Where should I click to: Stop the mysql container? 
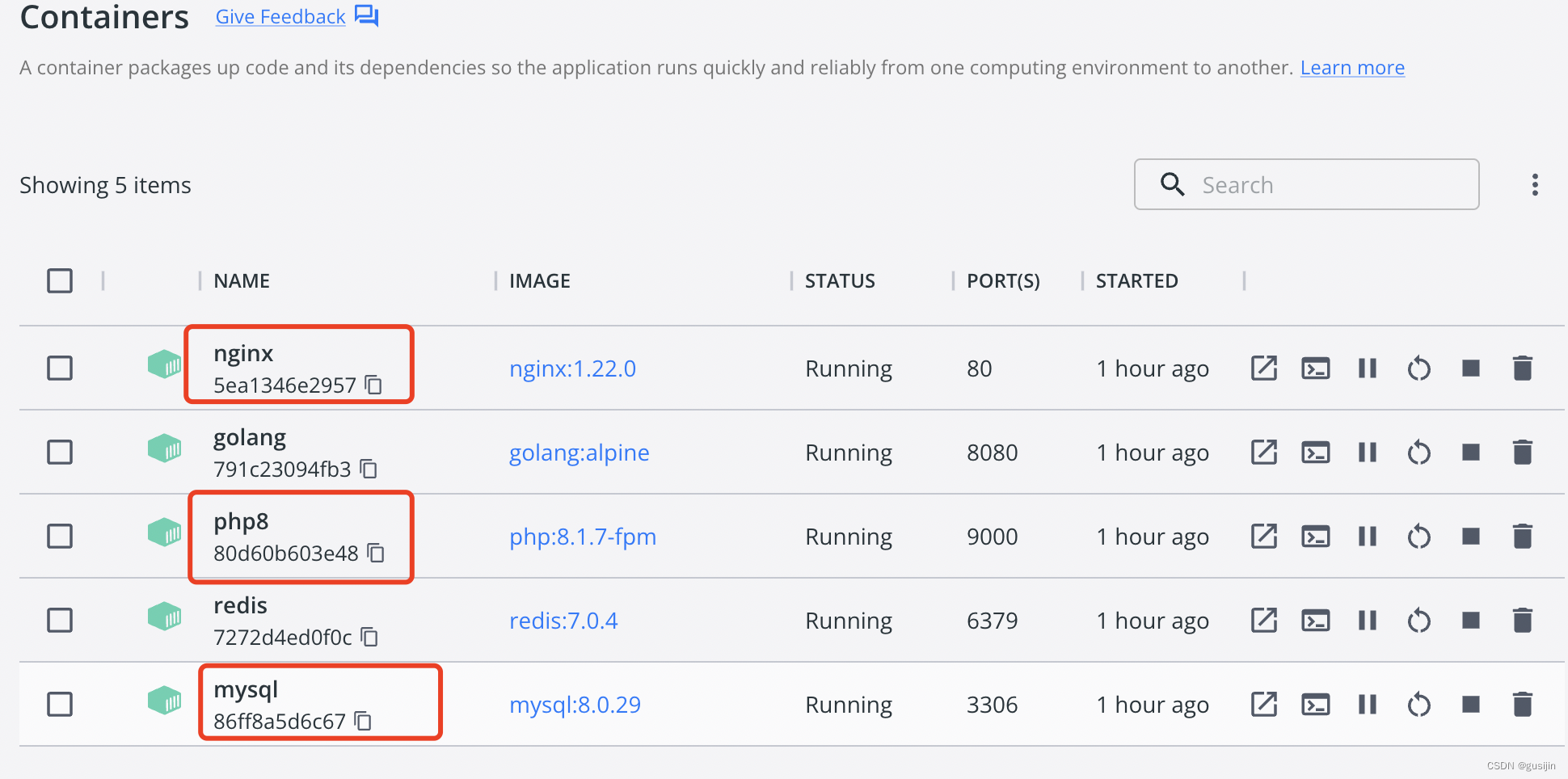pyautogui.click(x=1471, y=705)
